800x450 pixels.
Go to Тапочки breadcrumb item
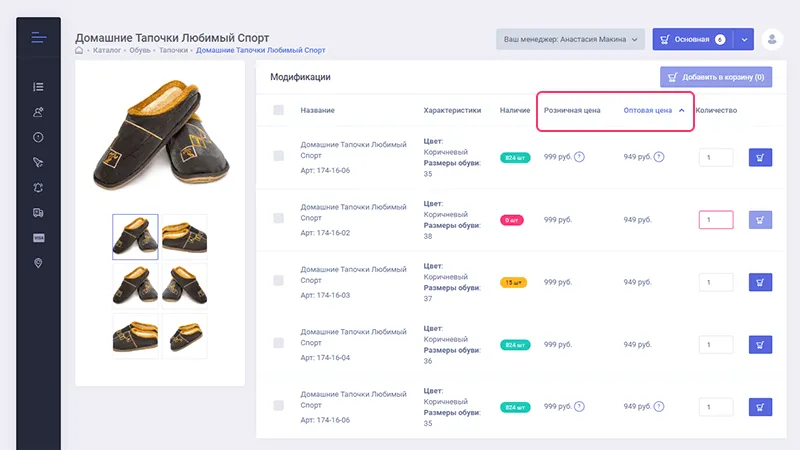pyautogui.click(x=174, y=50)
